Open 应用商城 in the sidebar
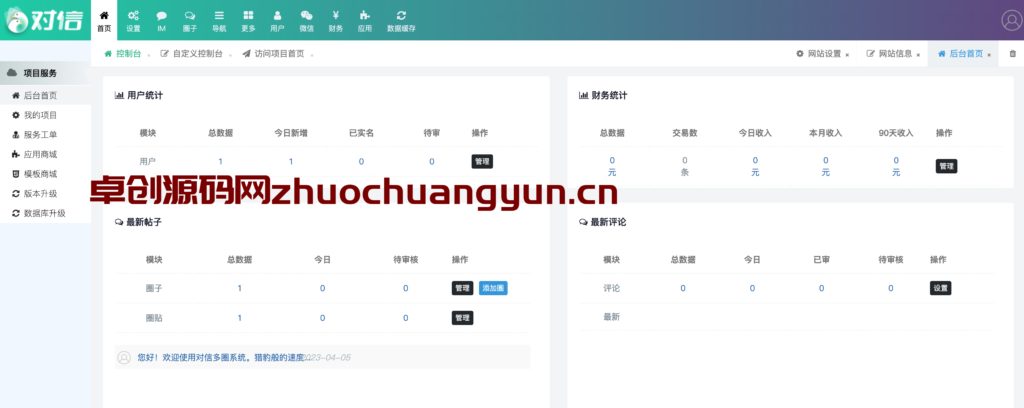Viewport: 1024px width, 408px height. pyautogui.click(x=46, y=154)
